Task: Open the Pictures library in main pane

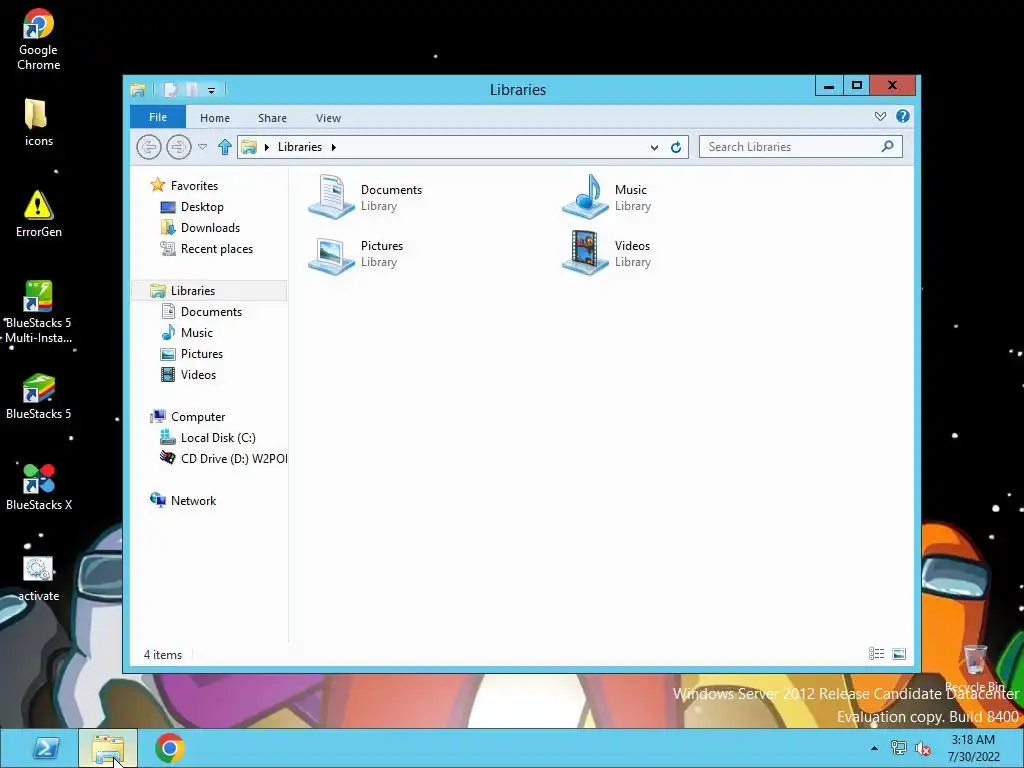Action: click(x=356, y=253)
